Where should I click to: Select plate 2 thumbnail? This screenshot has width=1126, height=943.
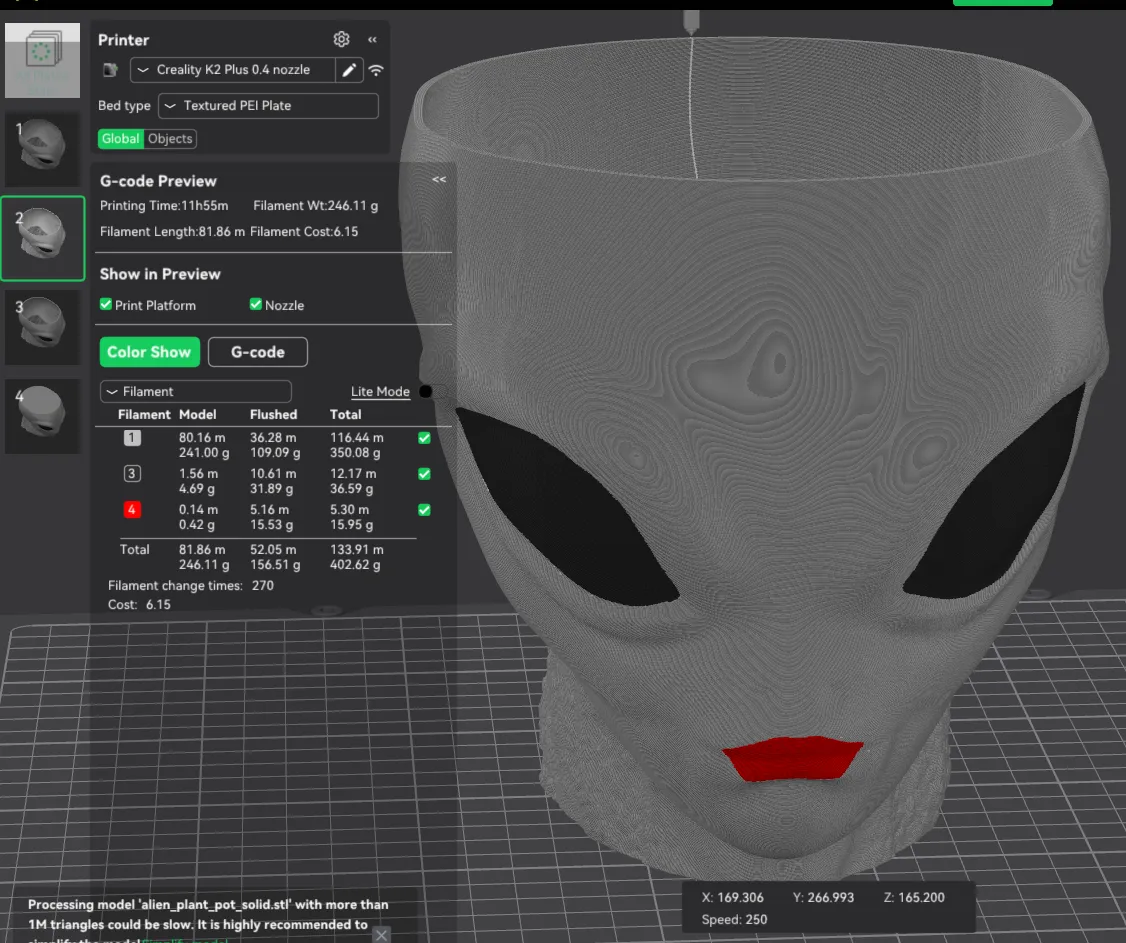pyautogui.click(x=43, y=238)
